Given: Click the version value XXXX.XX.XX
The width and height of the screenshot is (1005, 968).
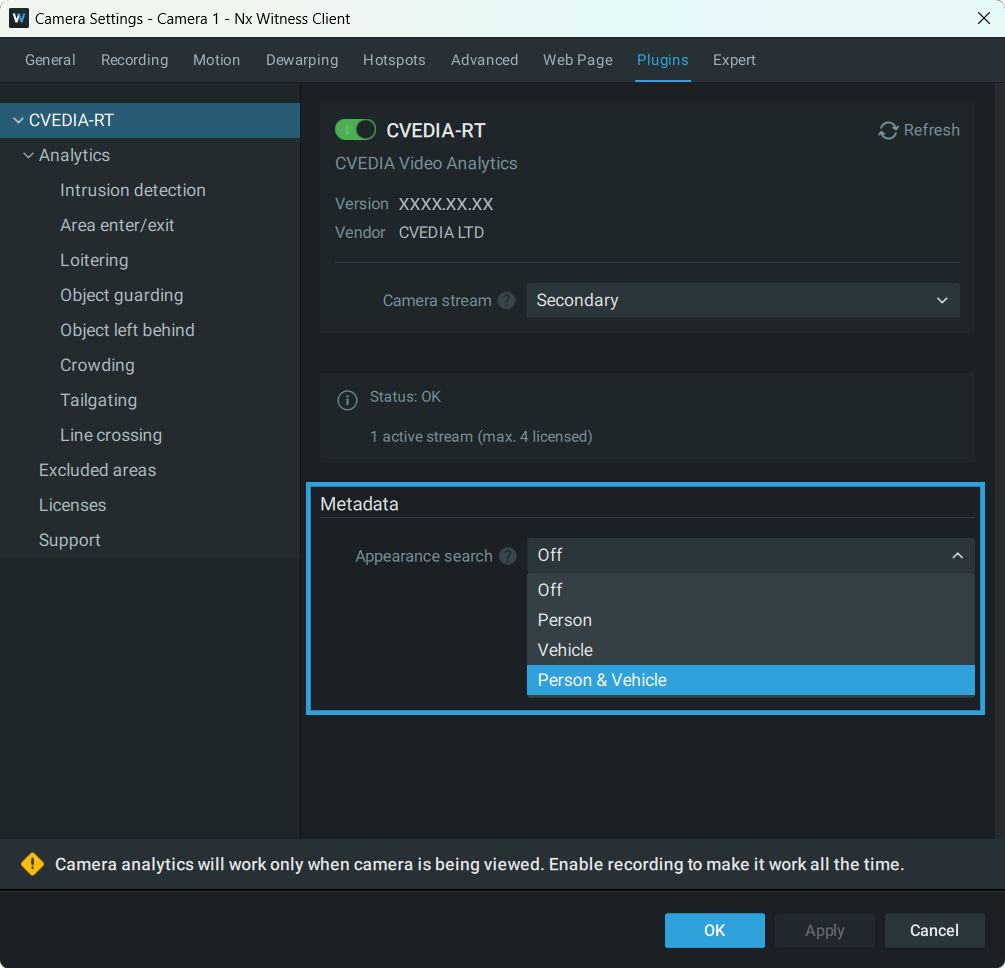Looking at the screenshot, I should coord(446,204).
